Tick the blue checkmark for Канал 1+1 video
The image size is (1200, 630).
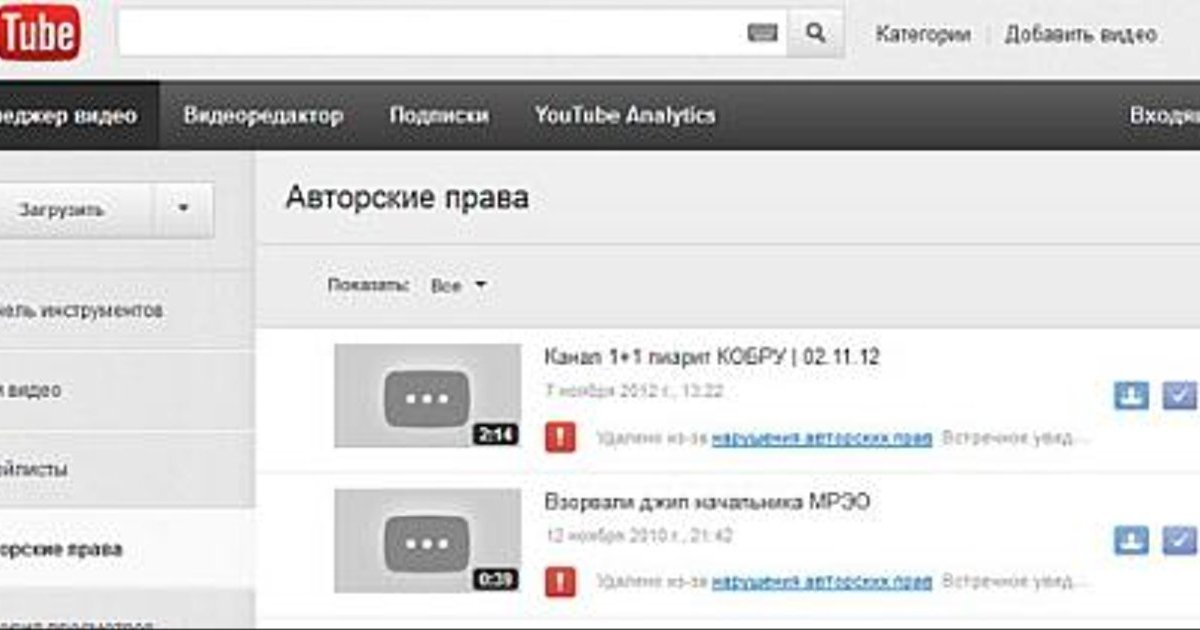[1179, 396]
